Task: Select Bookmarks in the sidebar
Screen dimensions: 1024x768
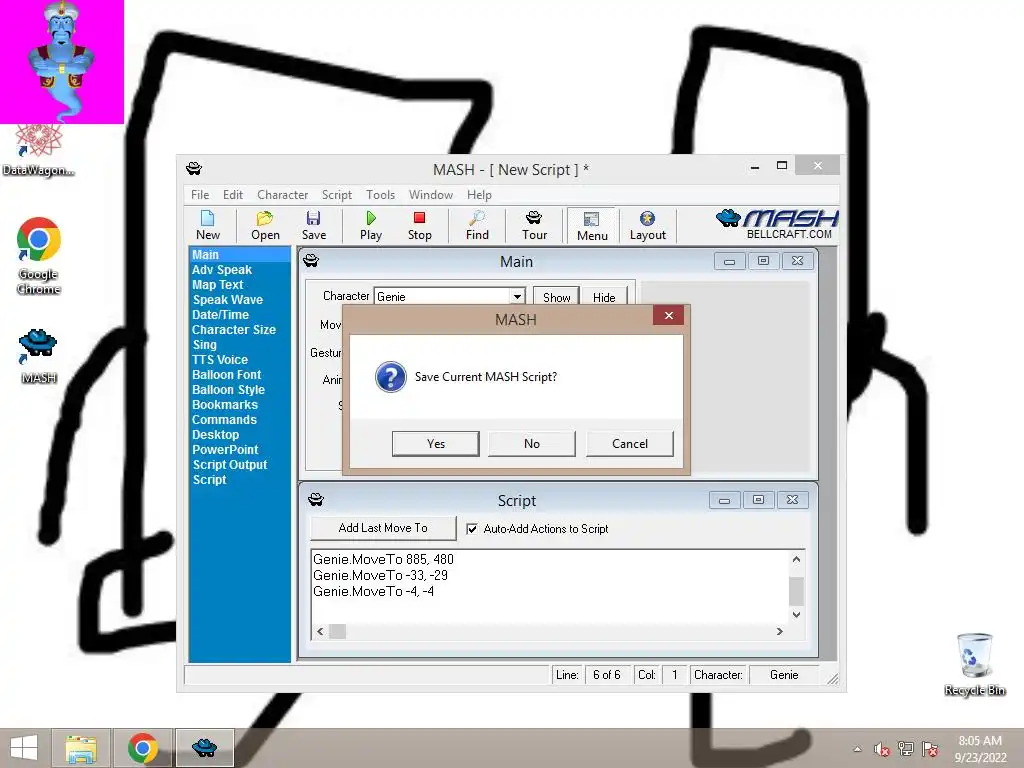Action: [225, 405]
